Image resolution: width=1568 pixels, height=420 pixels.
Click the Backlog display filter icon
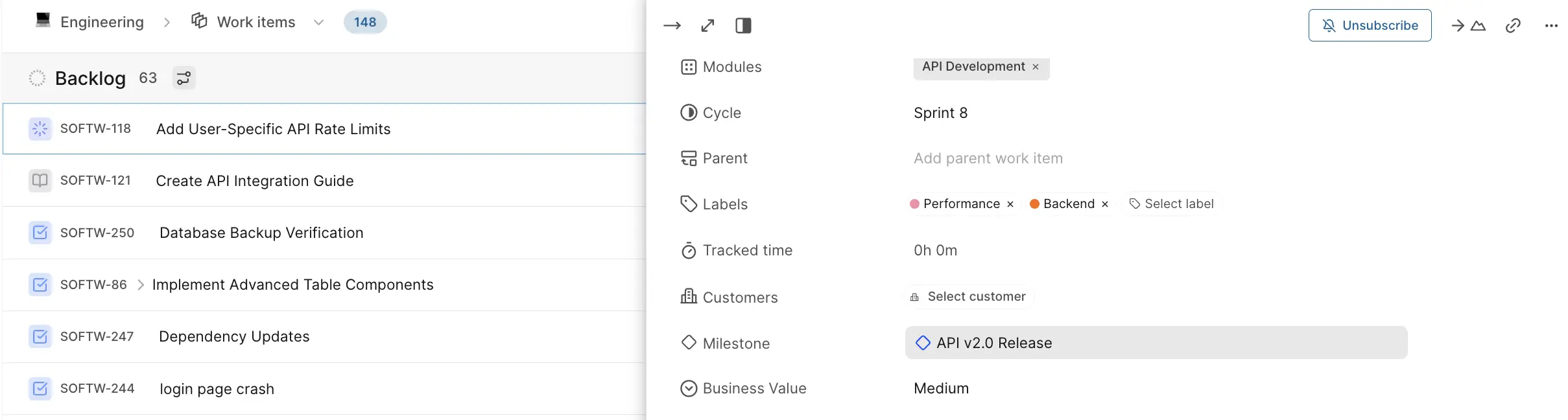pos(184,78)
